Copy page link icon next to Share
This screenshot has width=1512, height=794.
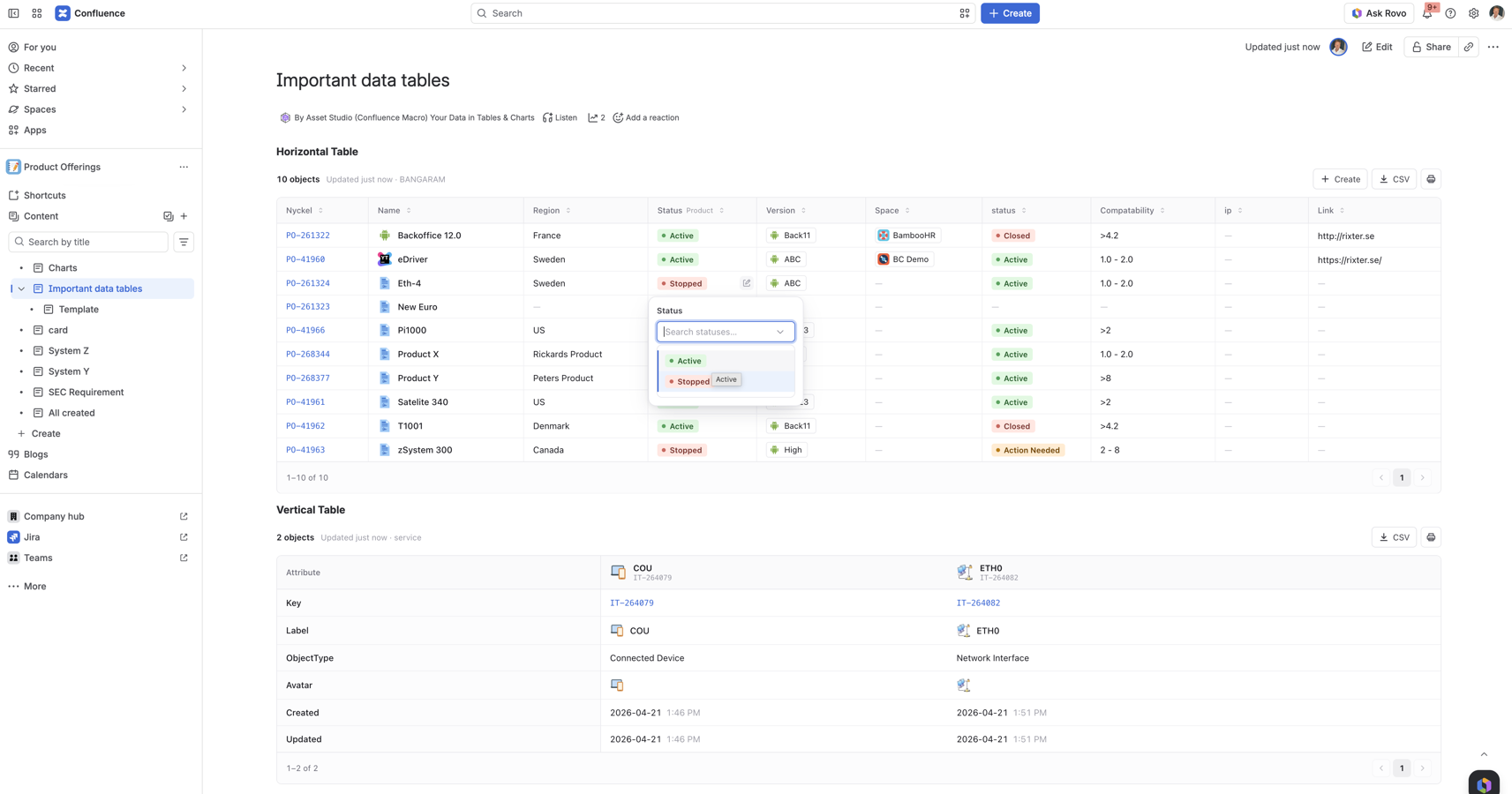pos(1469,47)
